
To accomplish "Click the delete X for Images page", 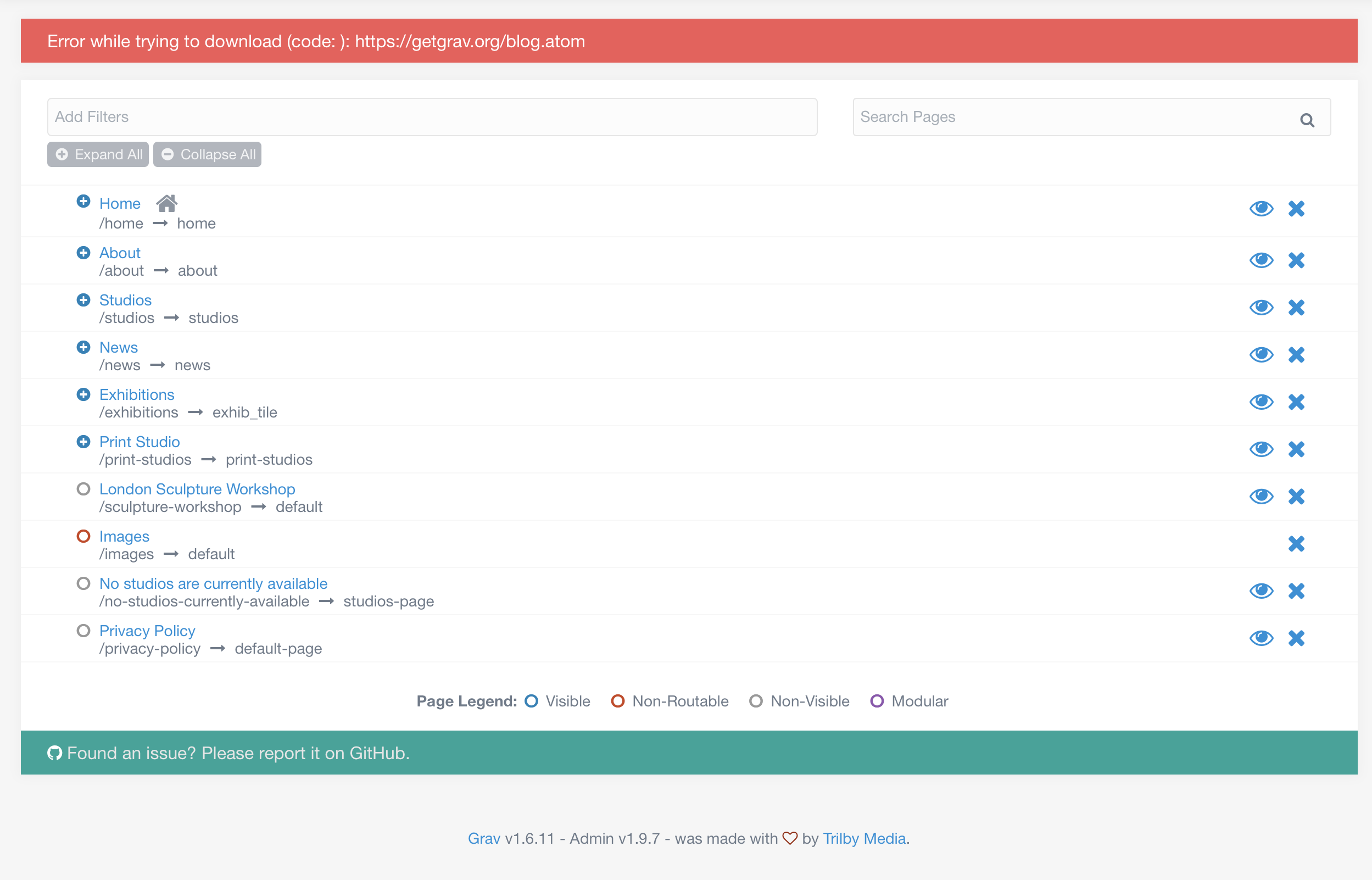I will pyautogui.click(x=1296, y=543).
